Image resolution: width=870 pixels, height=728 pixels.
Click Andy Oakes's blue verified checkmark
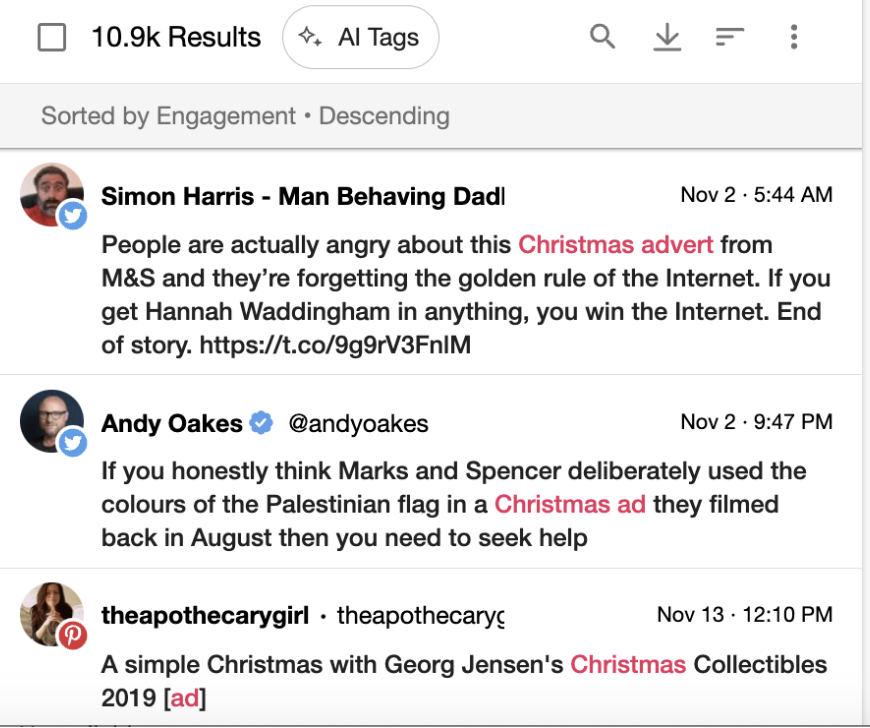(x=261, y=423)
